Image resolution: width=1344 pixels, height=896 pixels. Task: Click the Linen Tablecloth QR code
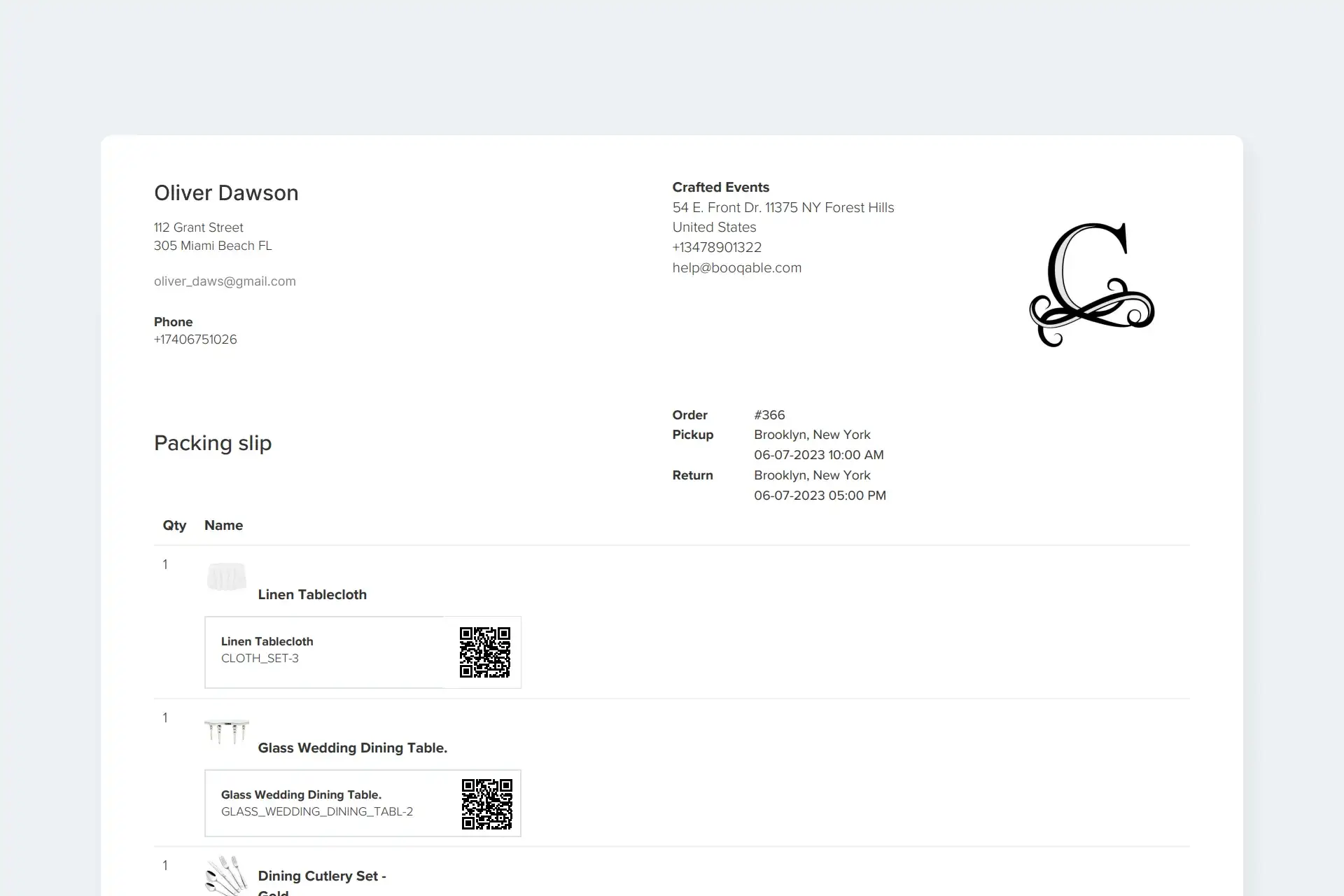(x=484, y=652)
